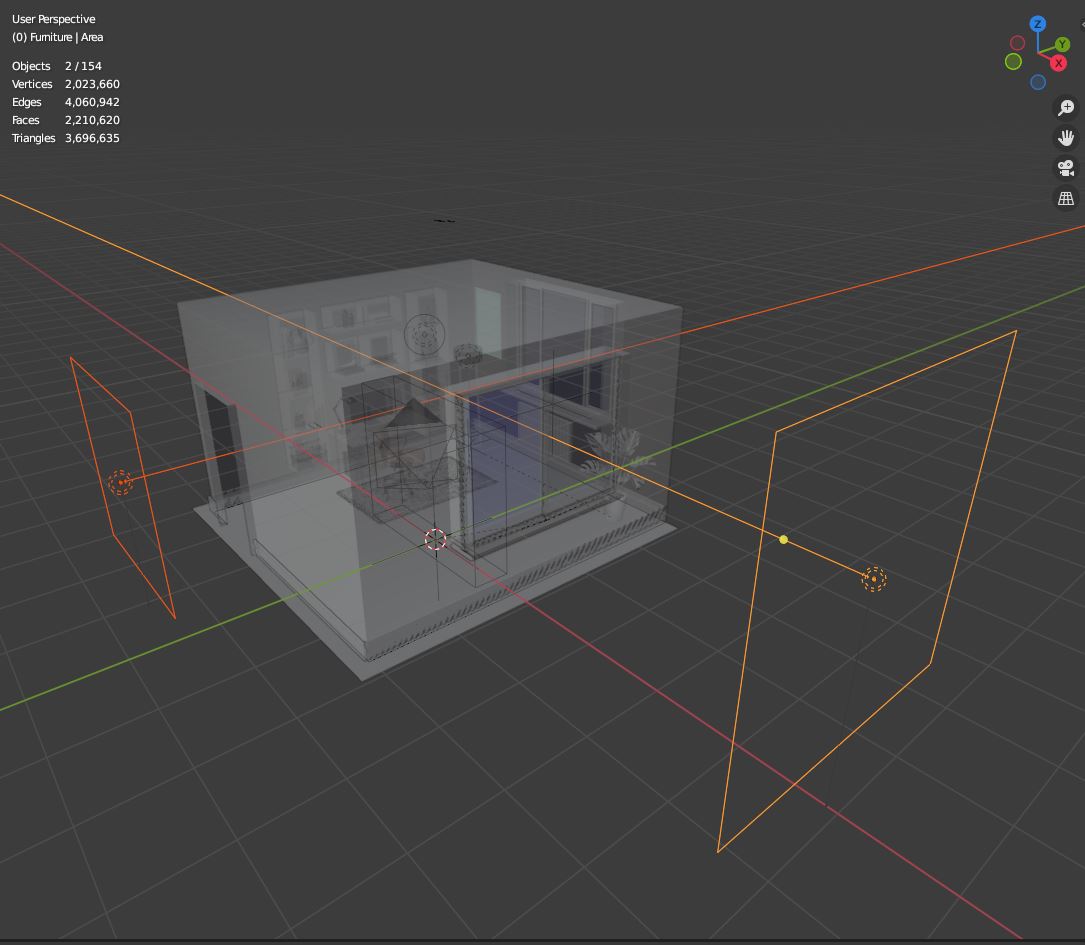Screen dimensions: 1085x945
Task: Click the negative Y green gizmo circle
Action: click(1013, 62)
